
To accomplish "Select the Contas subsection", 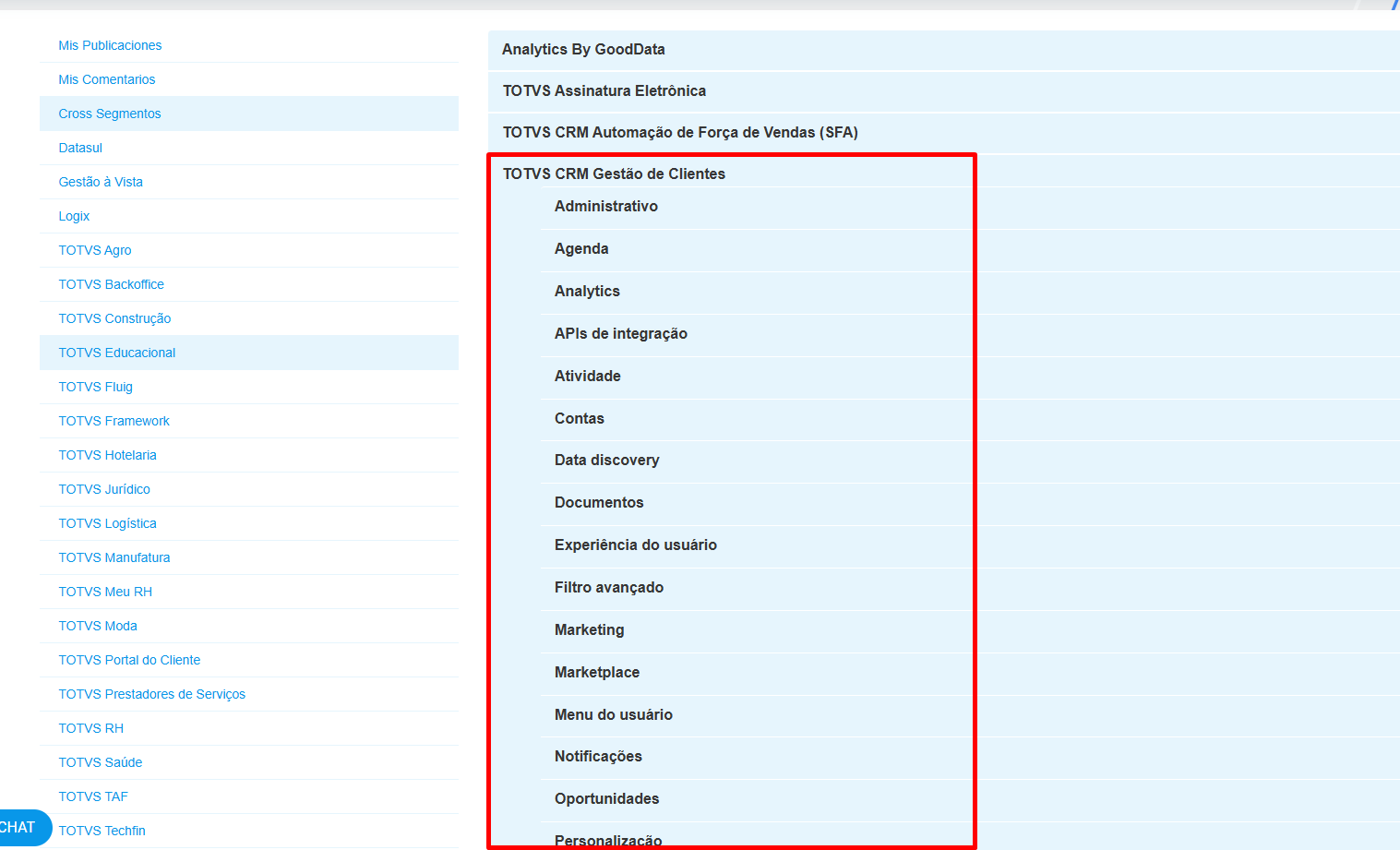I will pos(580,419).
